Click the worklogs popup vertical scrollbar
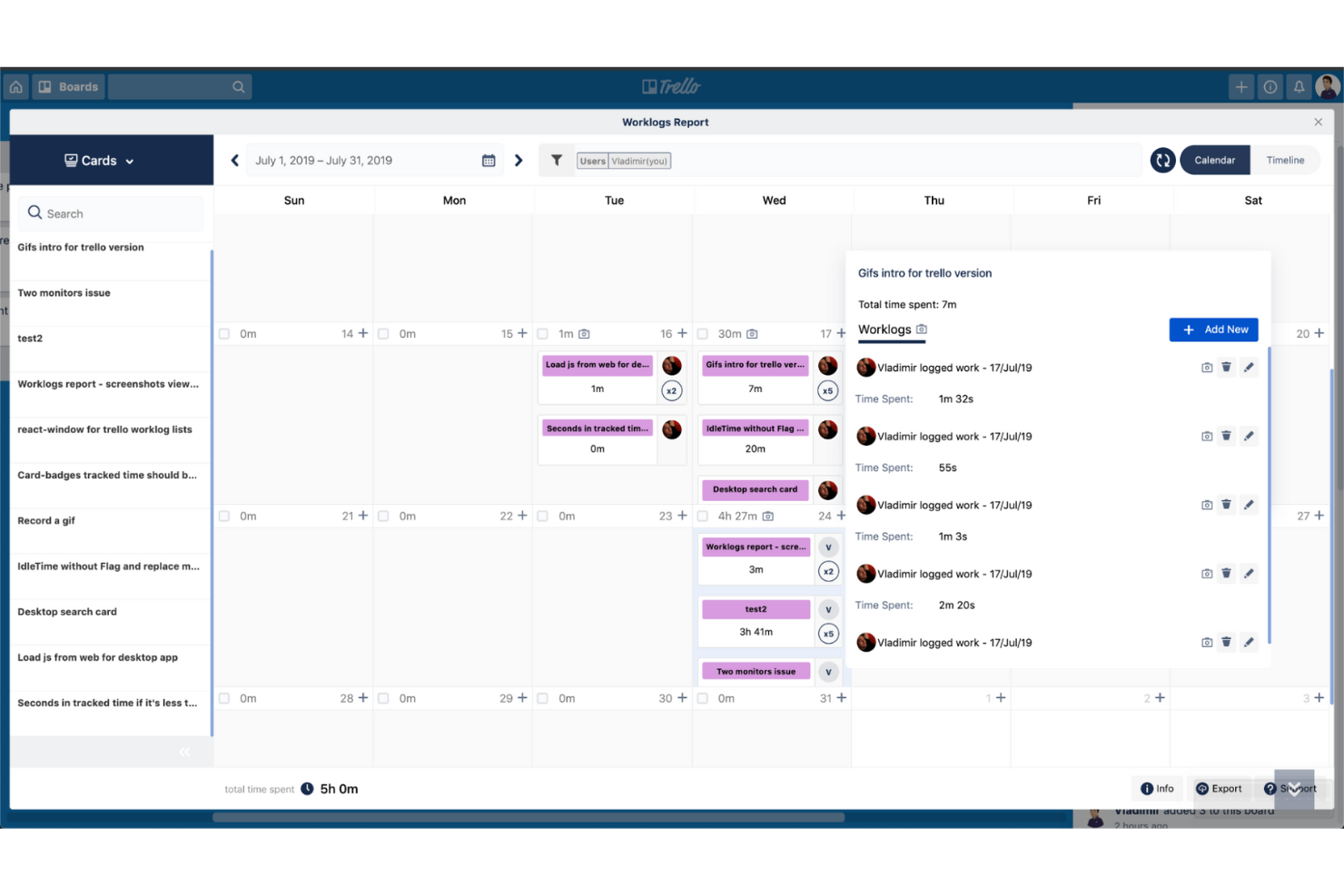The width and height of the screenshot is (1344, 896). (1269, 495)
